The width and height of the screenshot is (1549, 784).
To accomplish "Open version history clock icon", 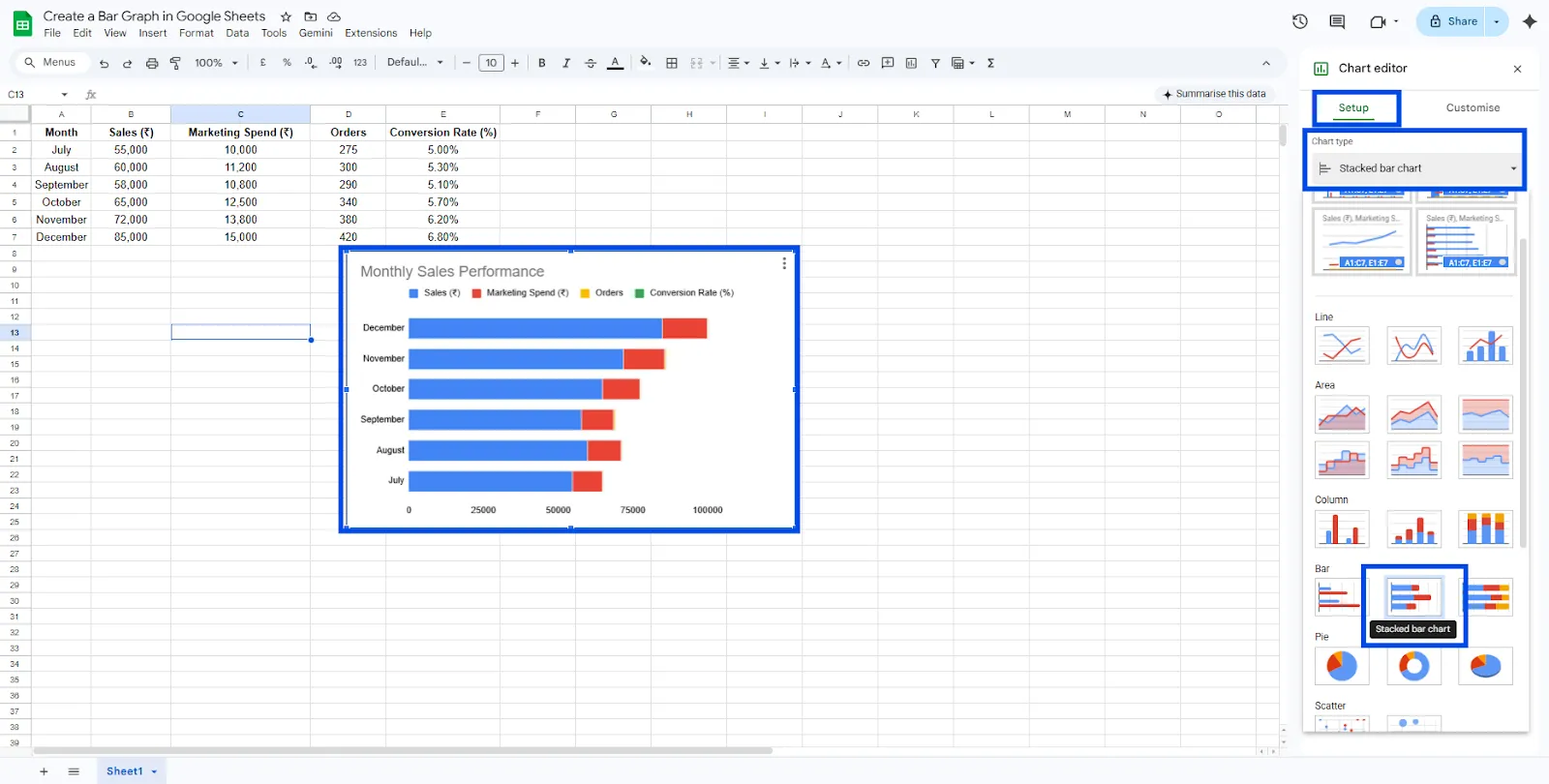I will [1300, 21].
